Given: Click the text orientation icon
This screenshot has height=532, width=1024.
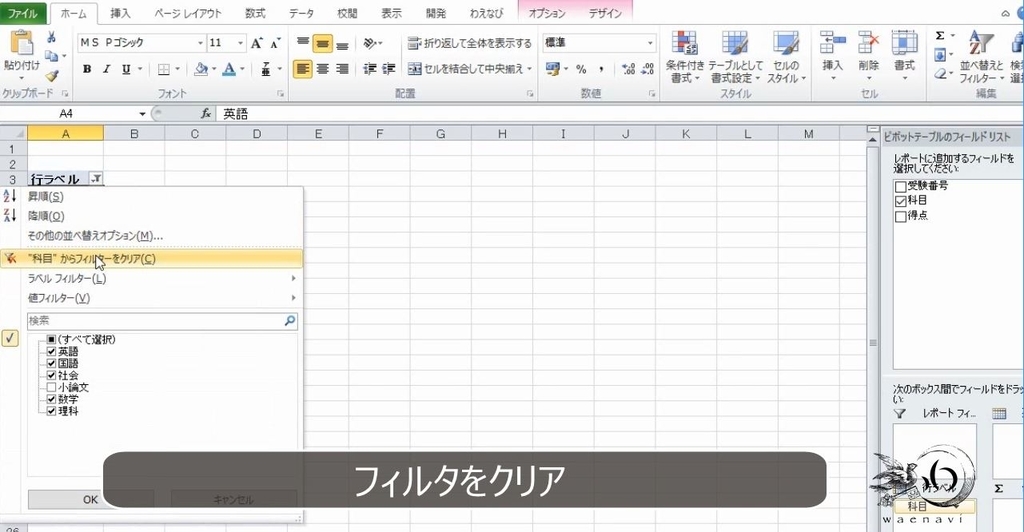Looking at the screenshot, I should tap(370, 43).
